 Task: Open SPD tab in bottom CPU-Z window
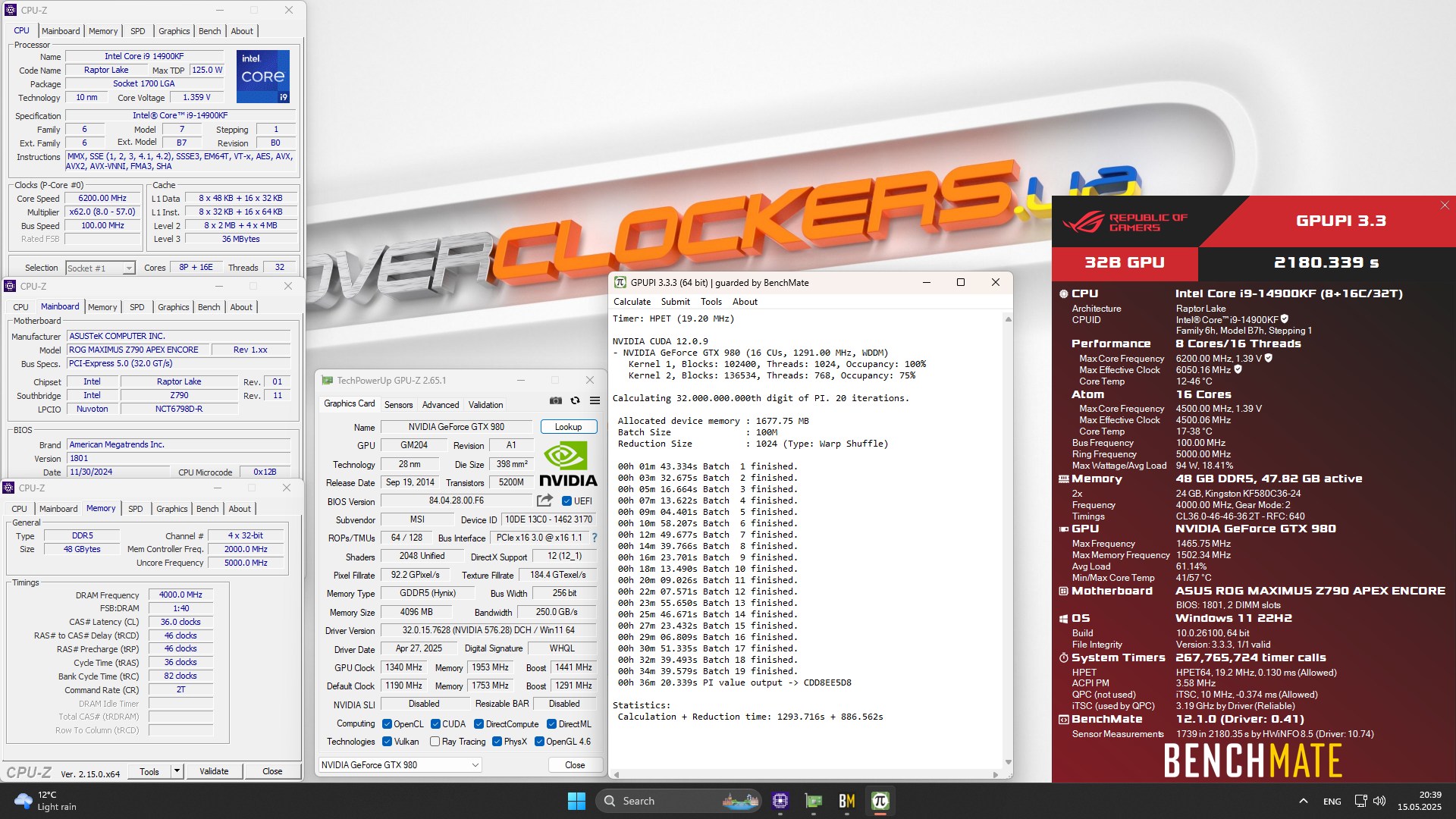coord(135,509)
